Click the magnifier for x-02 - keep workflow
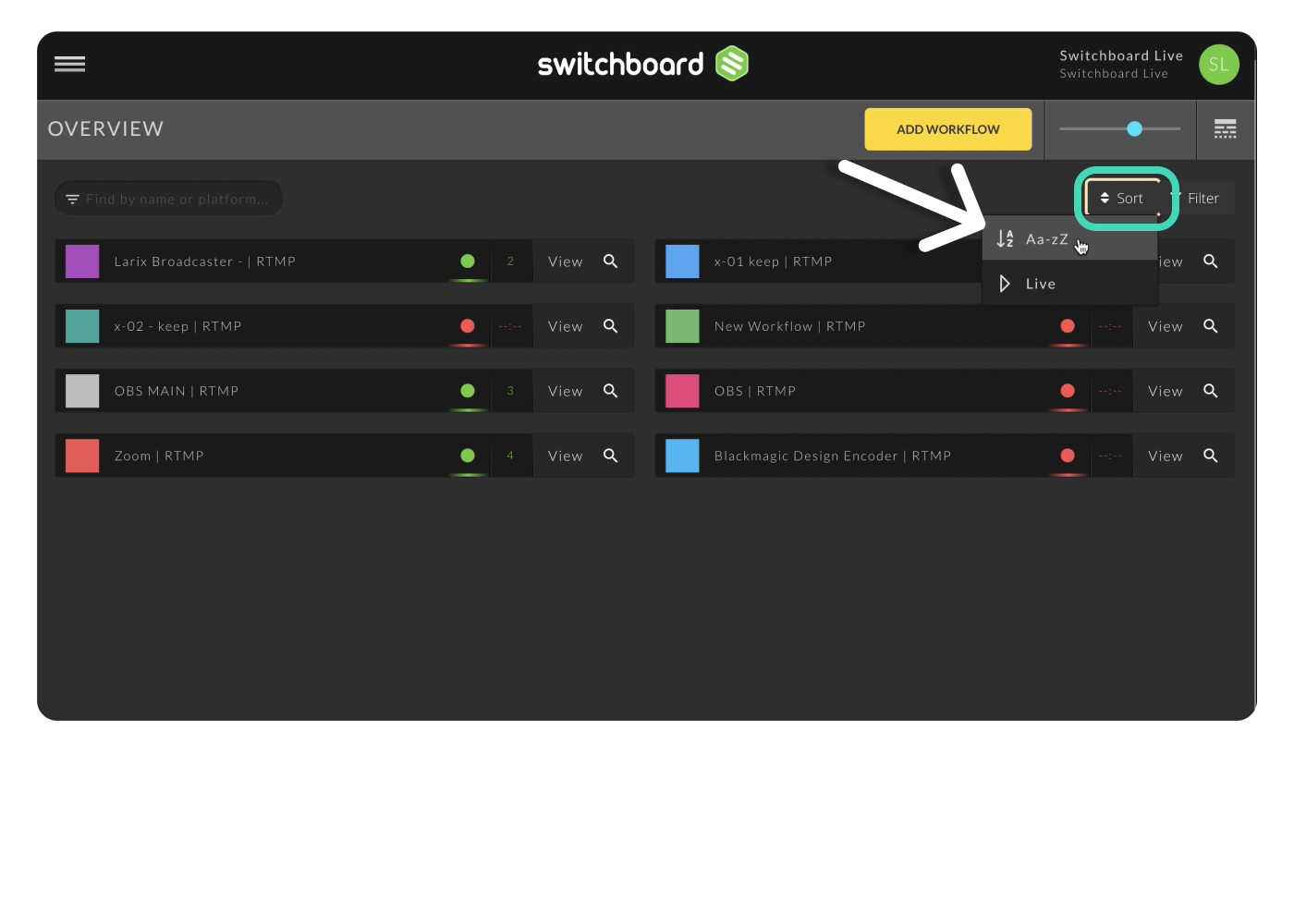Image resolution: width=1294 pixels, height=924 pixels. tap(610, 326)
